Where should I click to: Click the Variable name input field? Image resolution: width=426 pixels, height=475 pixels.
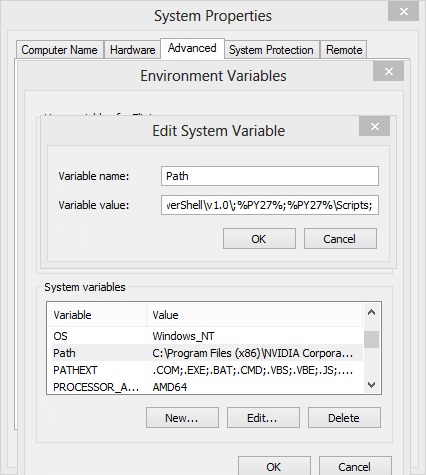[x=270, y=176]
